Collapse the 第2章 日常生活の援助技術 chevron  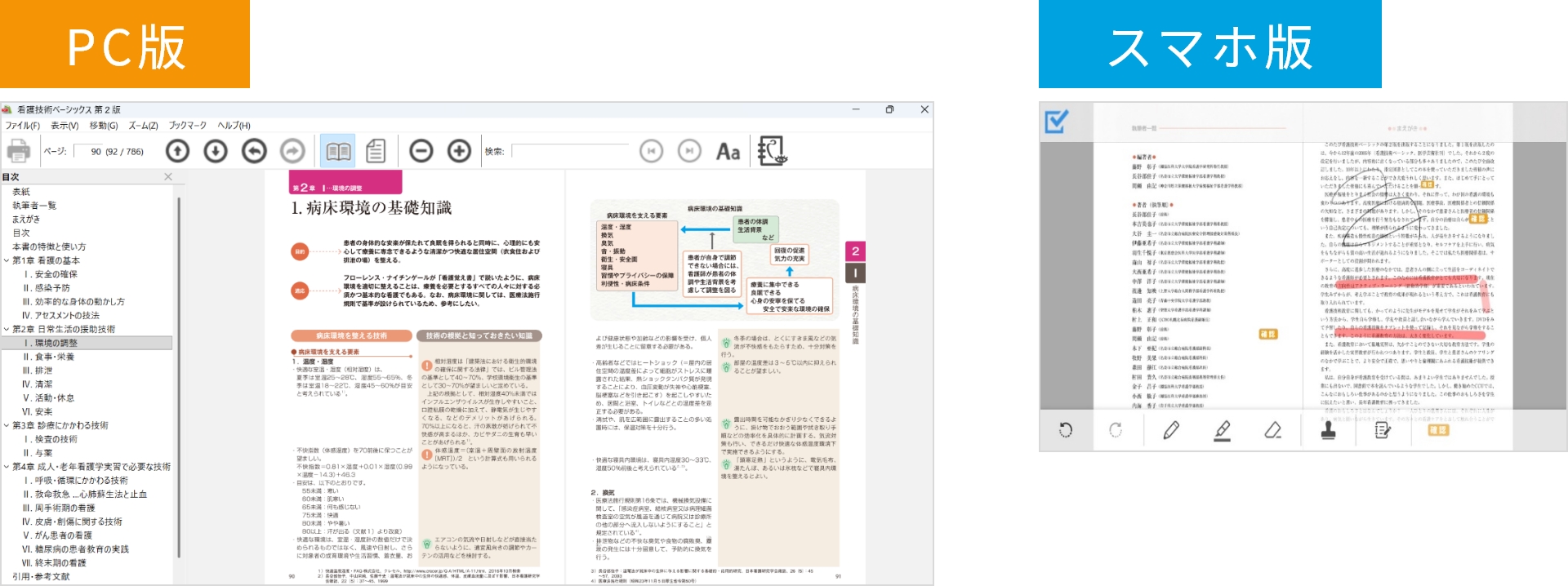pyautogui.click(x=6, y=329)
